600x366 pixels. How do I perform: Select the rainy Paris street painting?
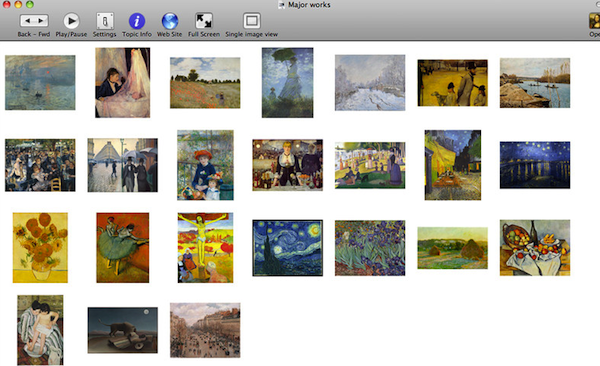[122, 165]
